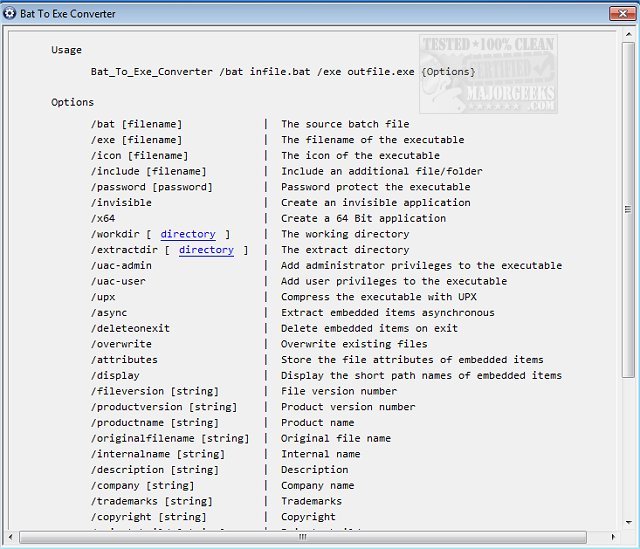Click the Bat To Exe Converter title icon
The height and width of the screenshot is (549, 640).
click(x=9, y=13)
